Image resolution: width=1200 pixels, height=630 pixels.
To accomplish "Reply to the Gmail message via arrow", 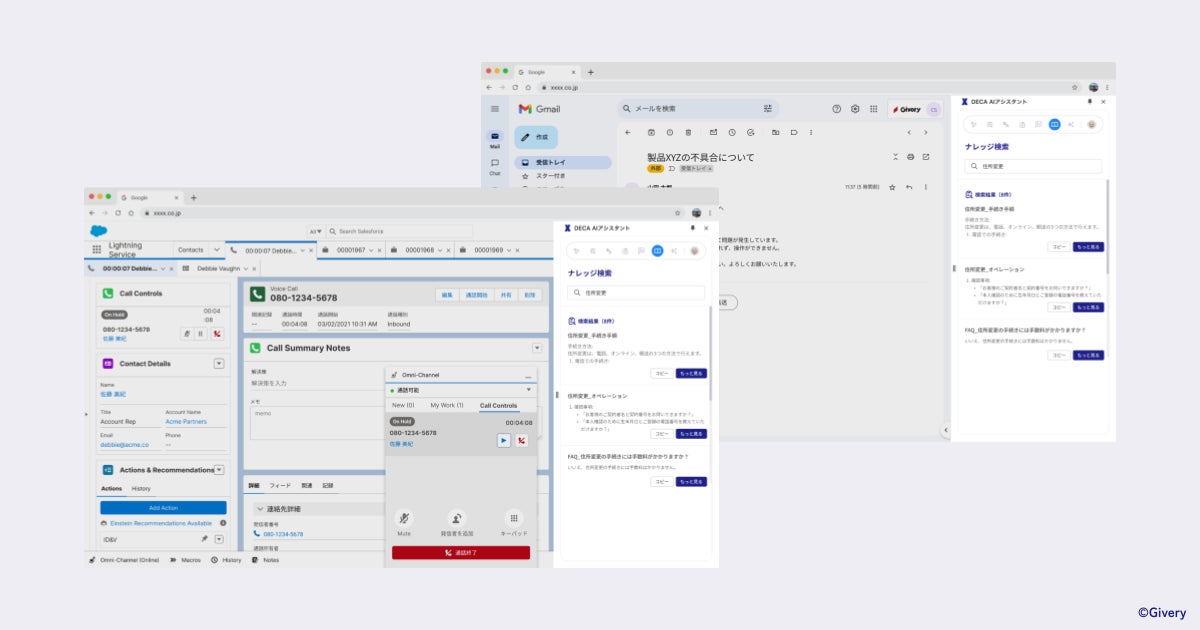I will click(x=909, y=187).
